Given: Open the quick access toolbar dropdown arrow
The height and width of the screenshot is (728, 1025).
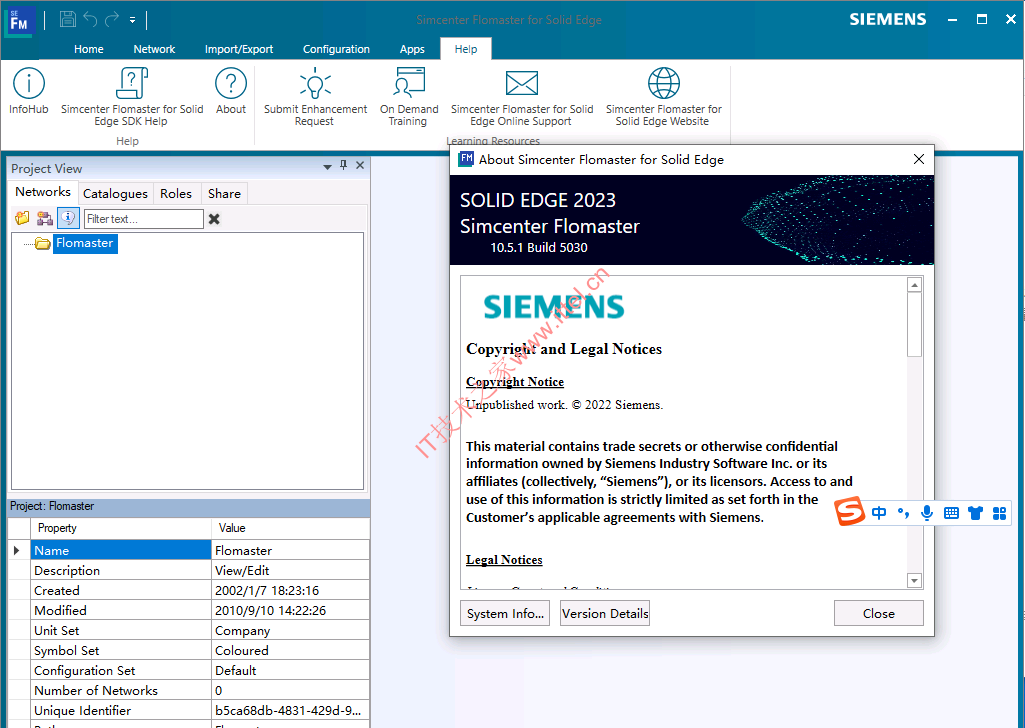Looking at the screenshot, I should 132,20.
